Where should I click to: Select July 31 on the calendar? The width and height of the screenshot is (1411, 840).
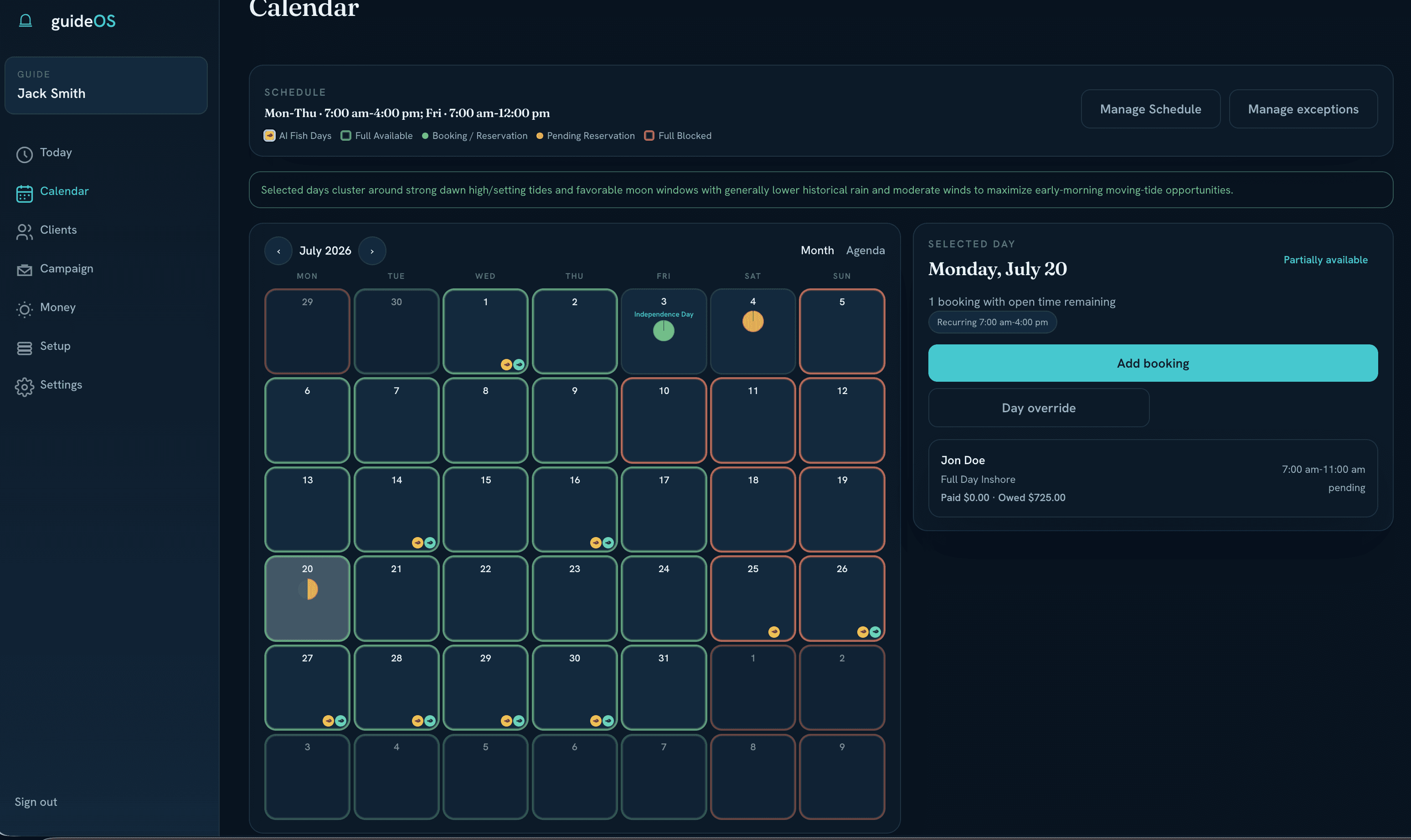(x=664, y=688)
